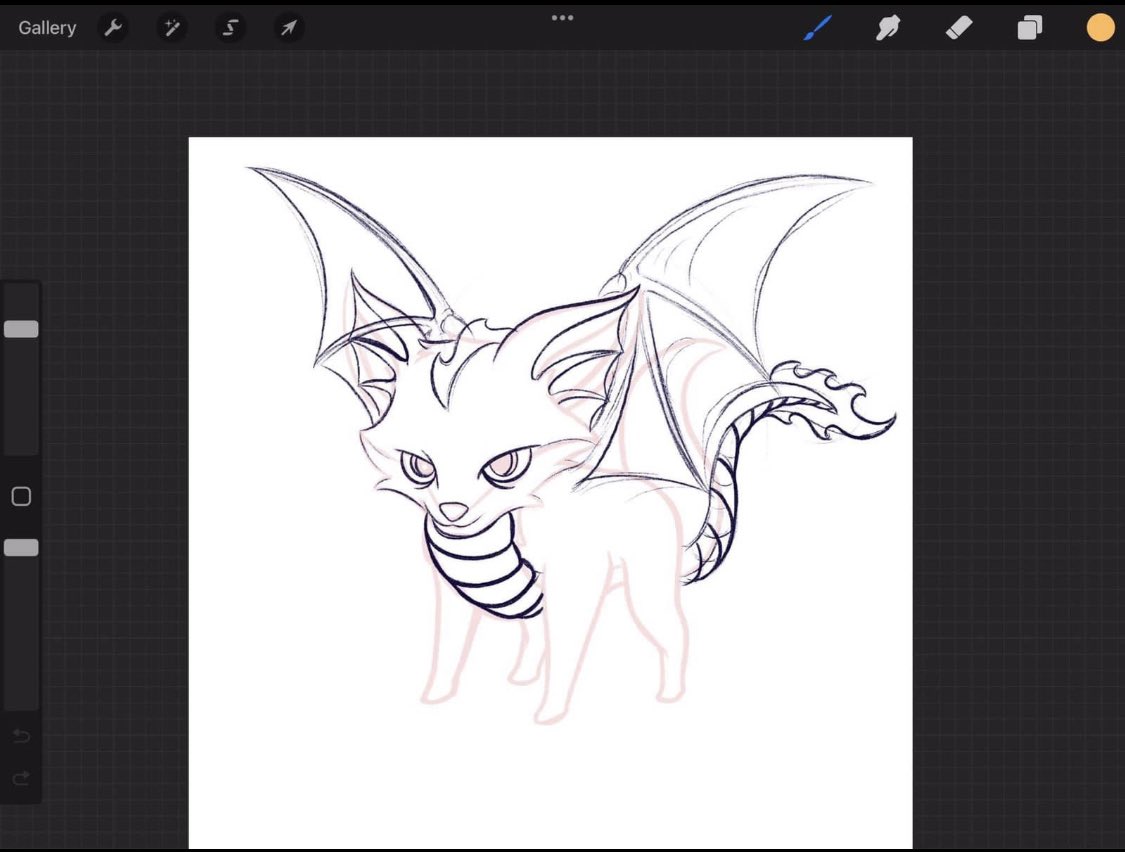
Task: Return to the Gallery
Action: click(47, 28)
